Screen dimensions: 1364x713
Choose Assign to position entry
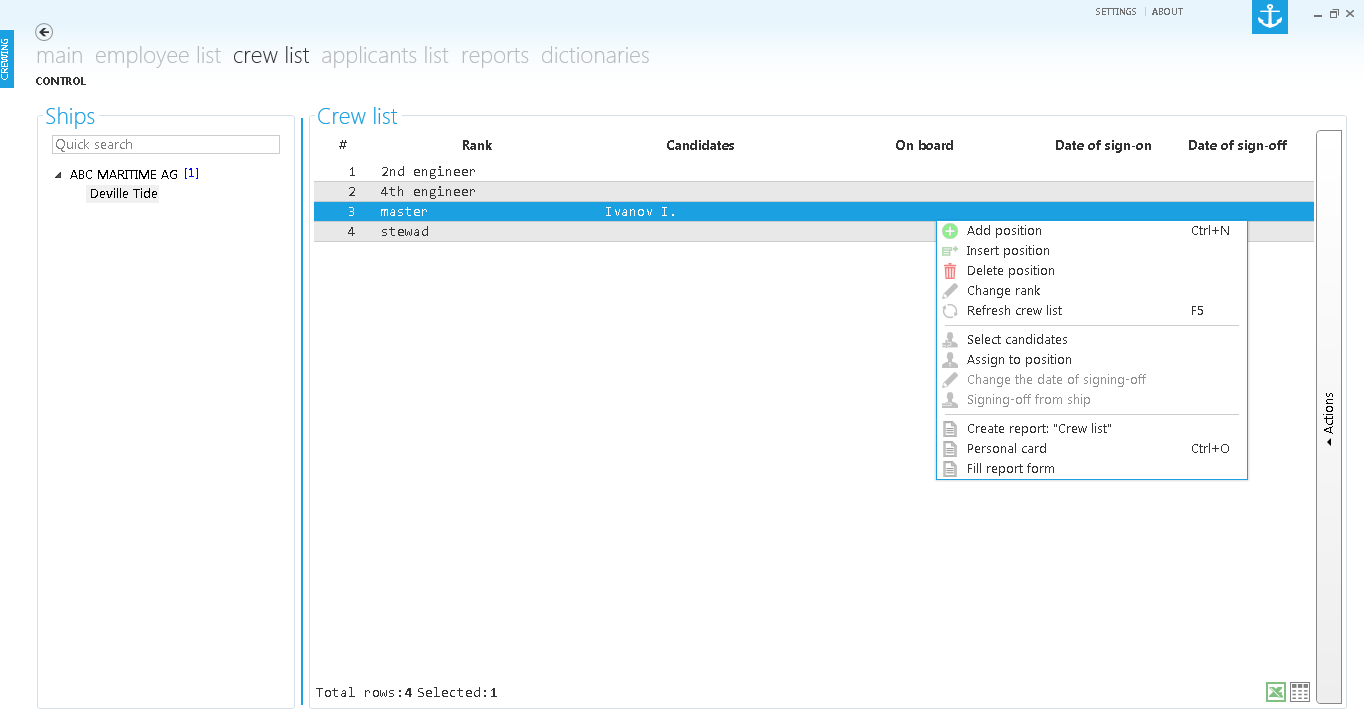pos(1092,360)
